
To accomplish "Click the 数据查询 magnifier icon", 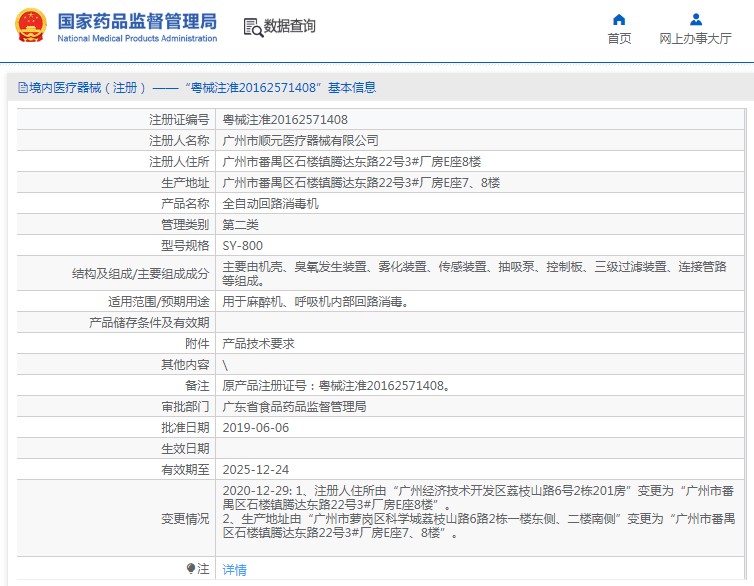I will click(x=252, y=27).
